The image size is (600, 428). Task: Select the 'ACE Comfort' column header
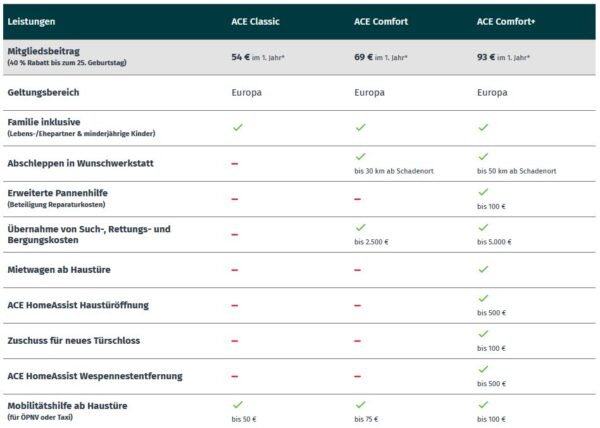[381, 22]
